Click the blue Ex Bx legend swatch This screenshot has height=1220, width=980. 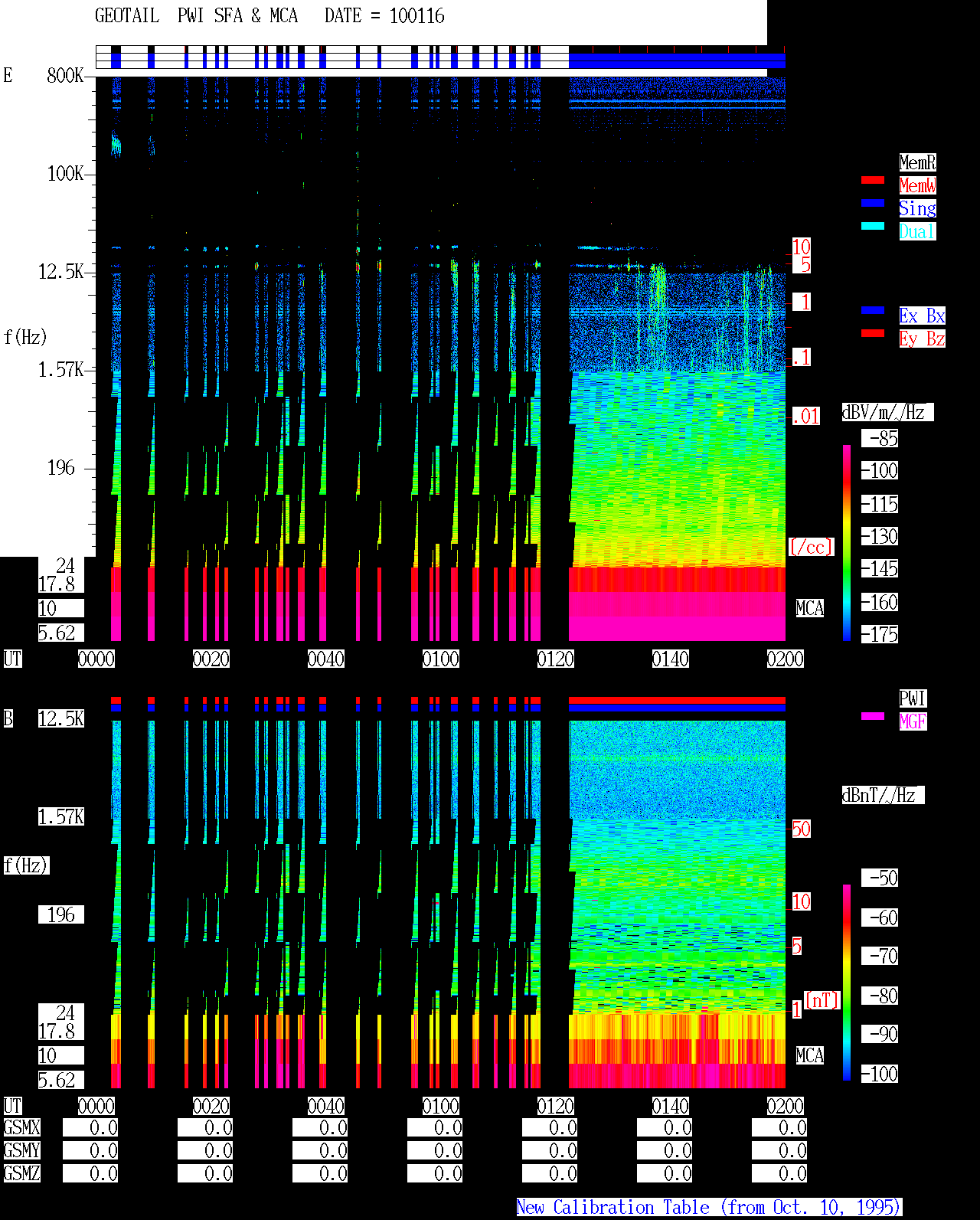click(x=873, y=310)
